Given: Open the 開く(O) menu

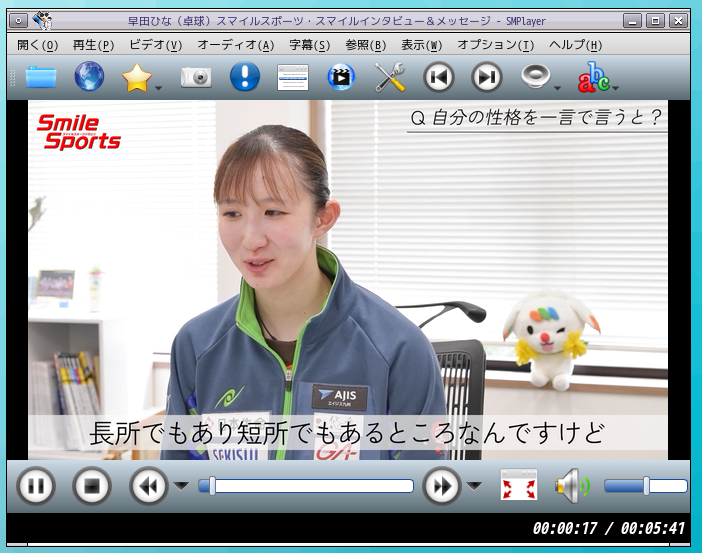Looking at the screenshot, I should click(38, 45).
